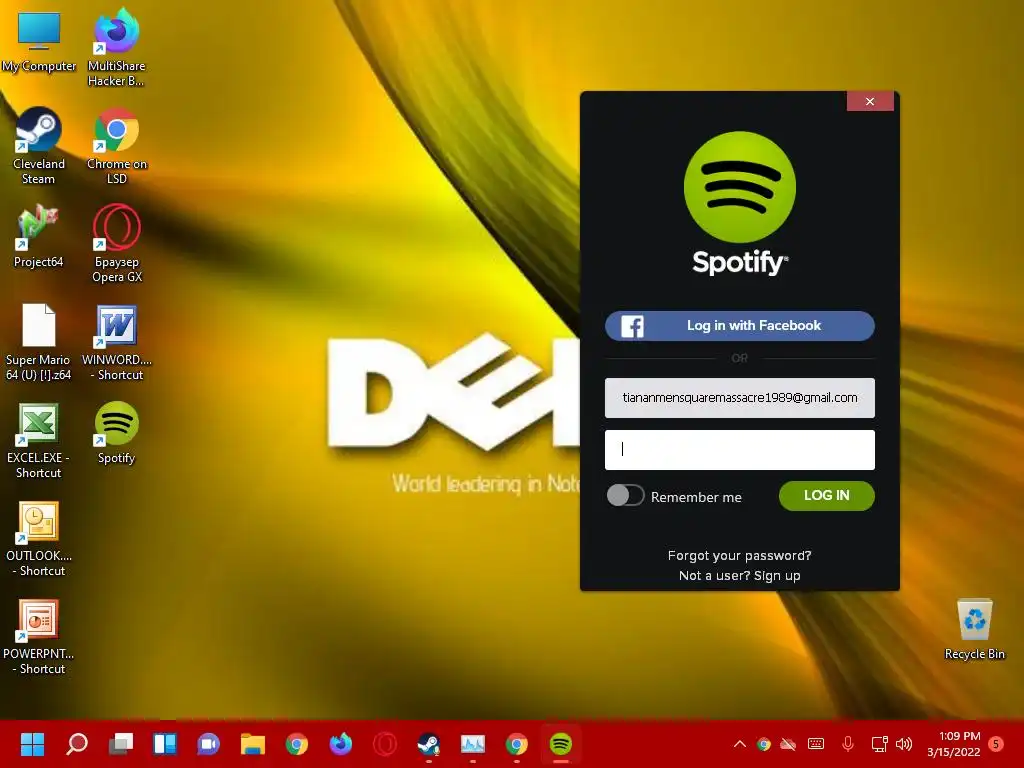1024x768 pixels.
Task: Click the empty password field
Action: 740,450
